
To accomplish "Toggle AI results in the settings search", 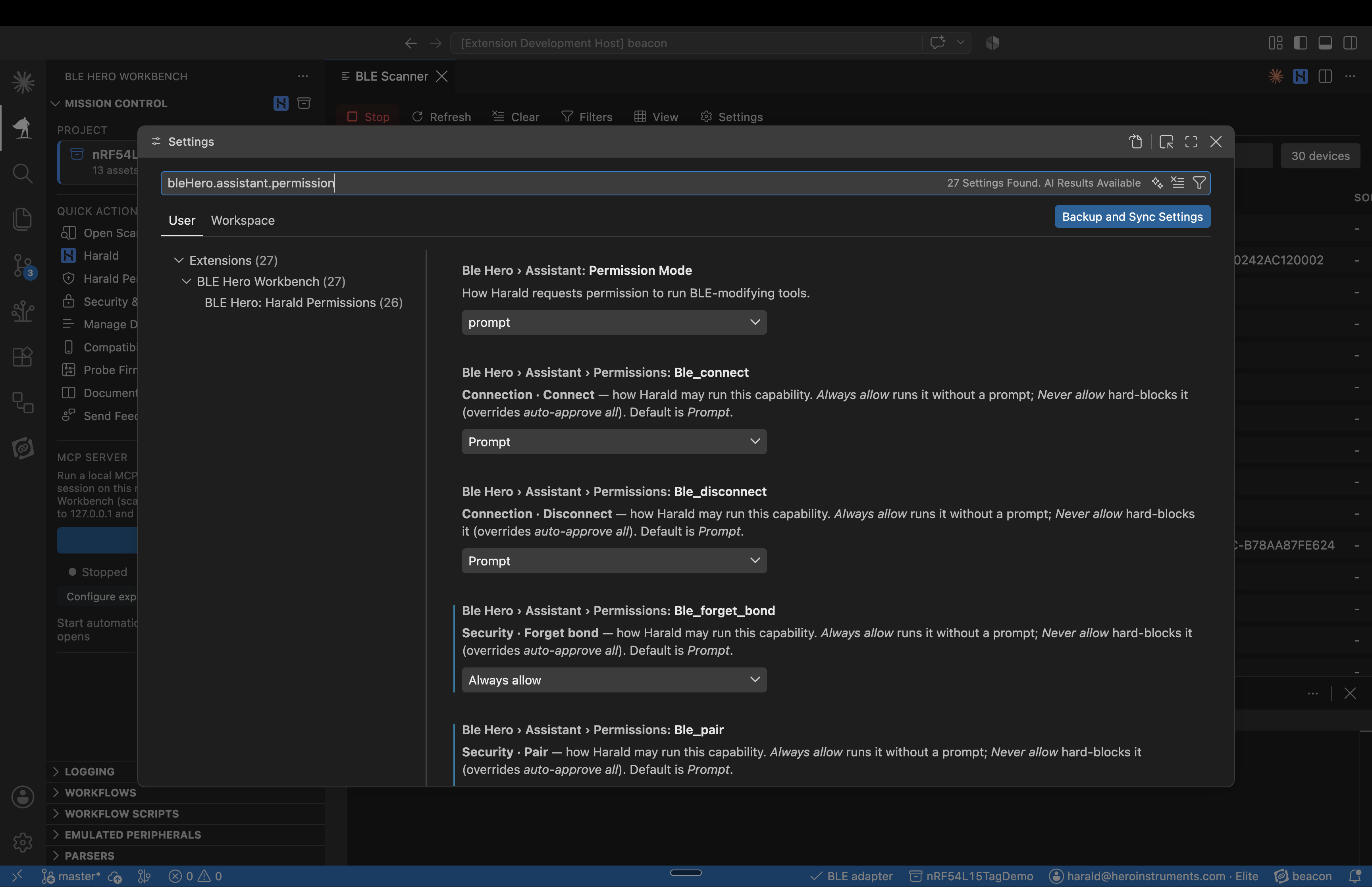I will coord(1157,183).
